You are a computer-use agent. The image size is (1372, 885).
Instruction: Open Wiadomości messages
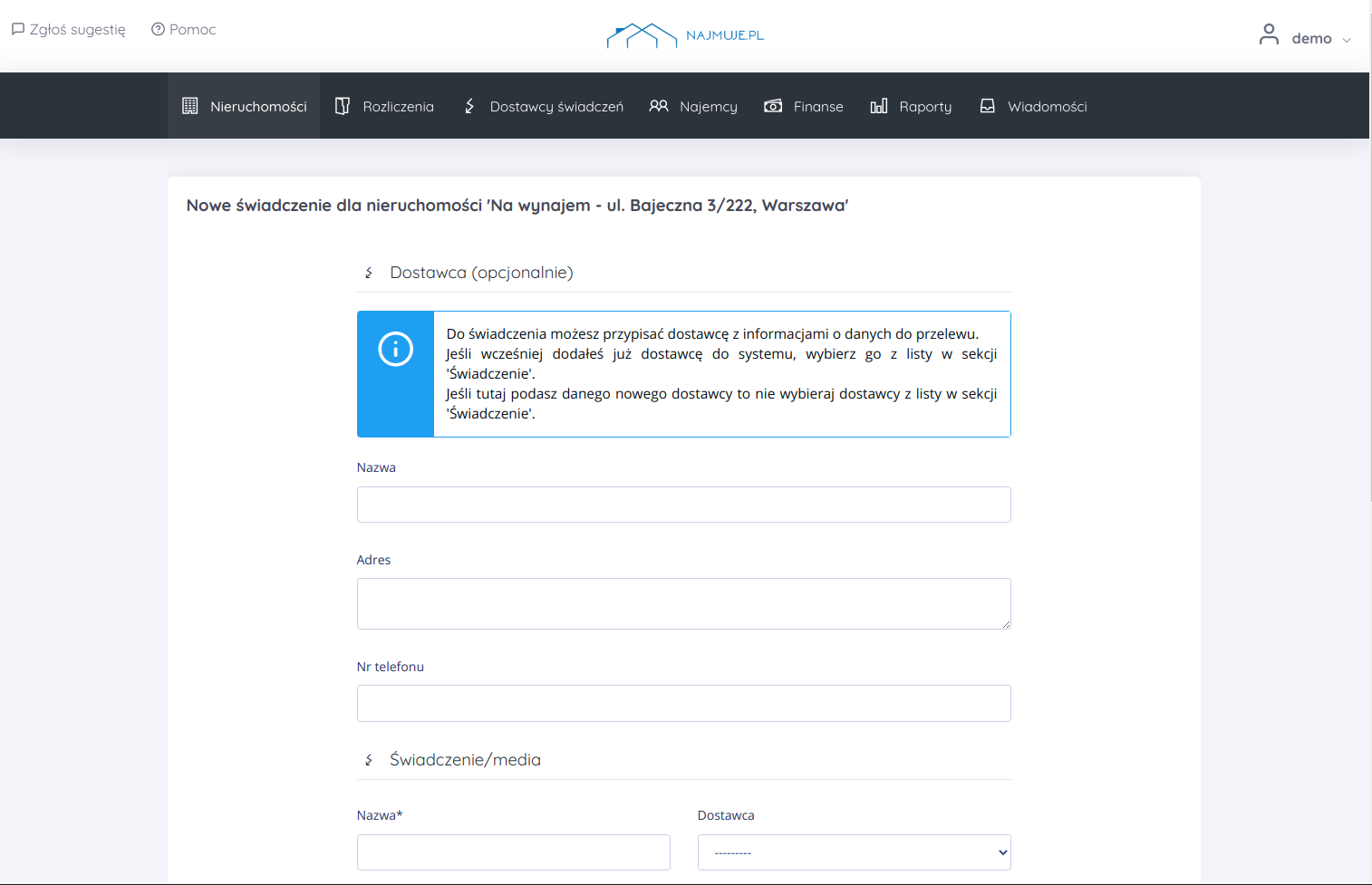coord(1033,106)
